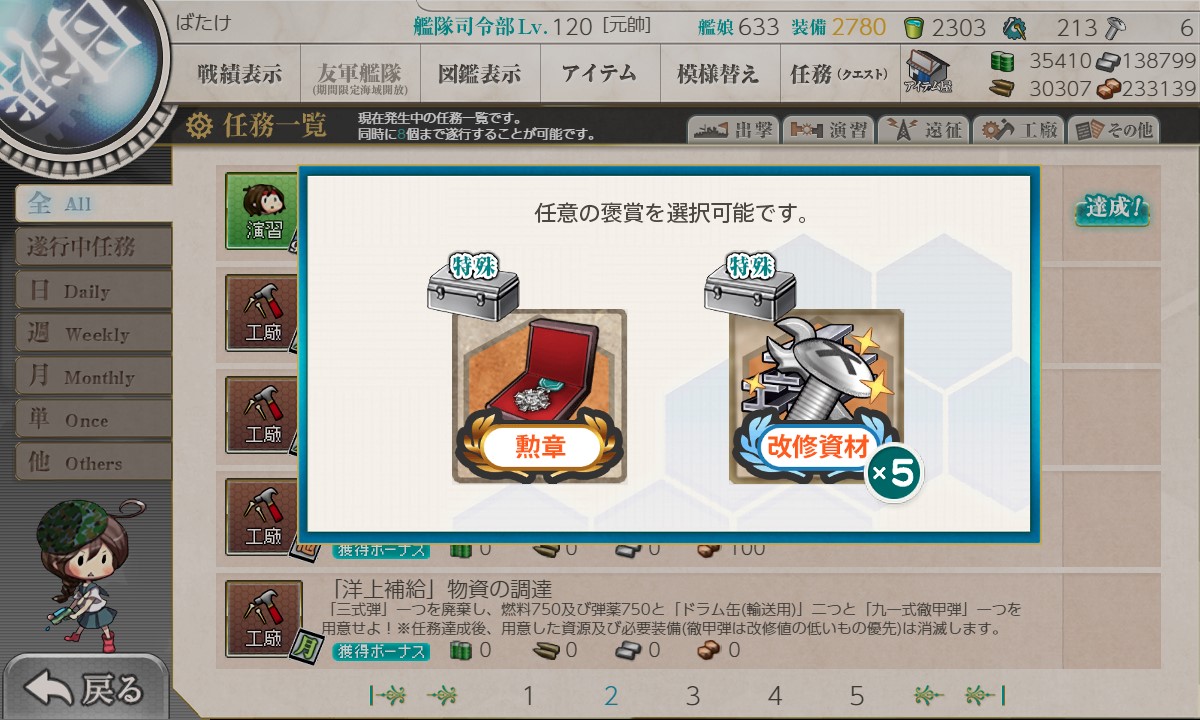Go to quest page 3
Image resolution: width=1200 pixels, height=720 pixels.
[693, 696]
